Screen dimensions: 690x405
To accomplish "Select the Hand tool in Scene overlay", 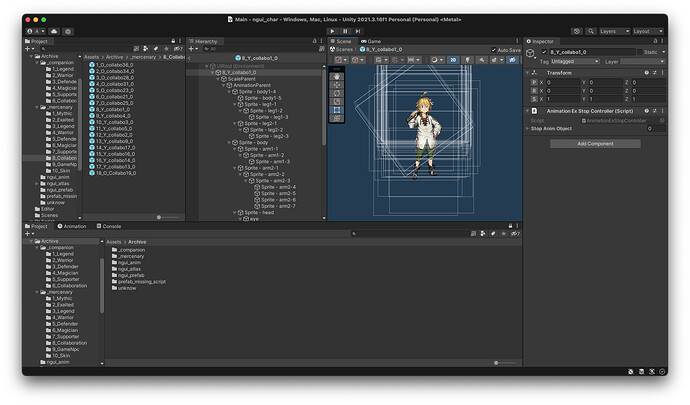I will point(337,77).
